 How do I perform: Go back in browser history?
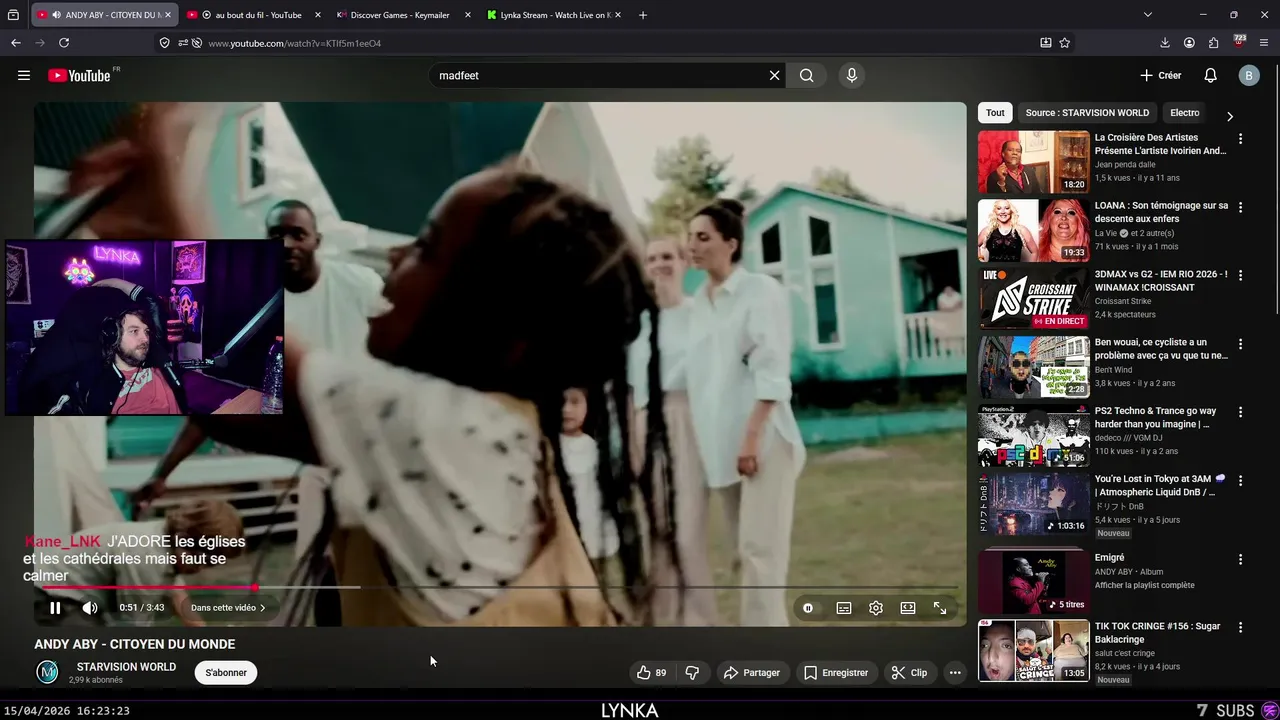pyautogui.click(x=16, y=43)
